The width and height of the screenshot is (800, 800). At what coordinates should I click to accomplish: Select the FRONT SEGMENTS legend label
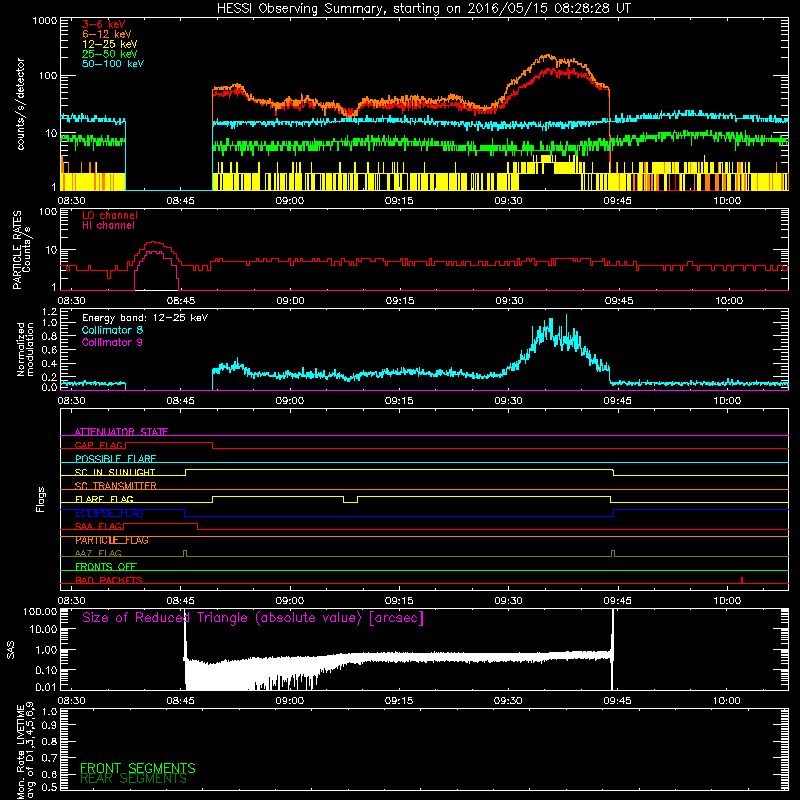[x=138, y=768]
